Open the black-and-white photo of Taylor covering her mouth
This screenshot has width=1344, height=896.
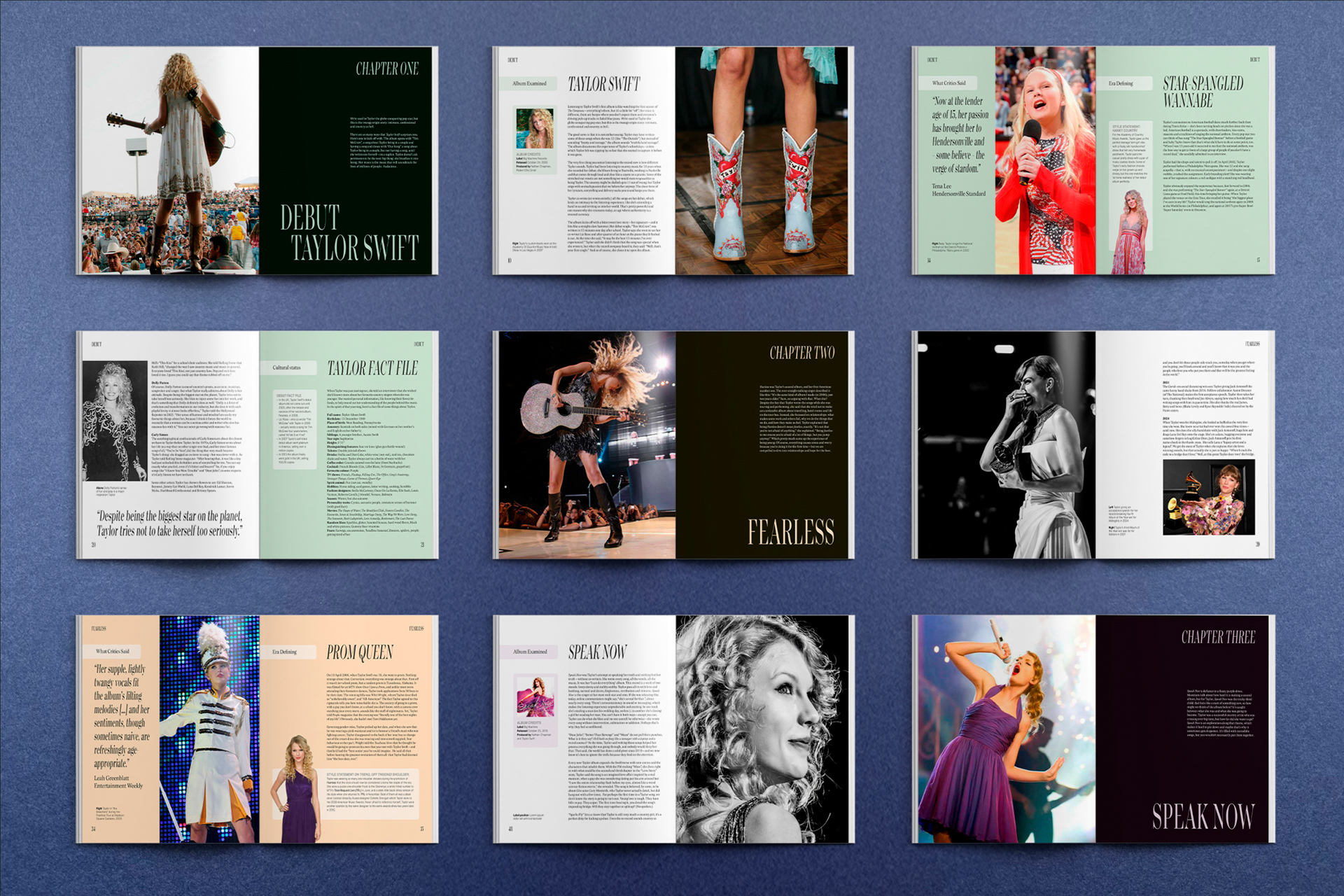pyautogui.click(x=1006, y=444)
